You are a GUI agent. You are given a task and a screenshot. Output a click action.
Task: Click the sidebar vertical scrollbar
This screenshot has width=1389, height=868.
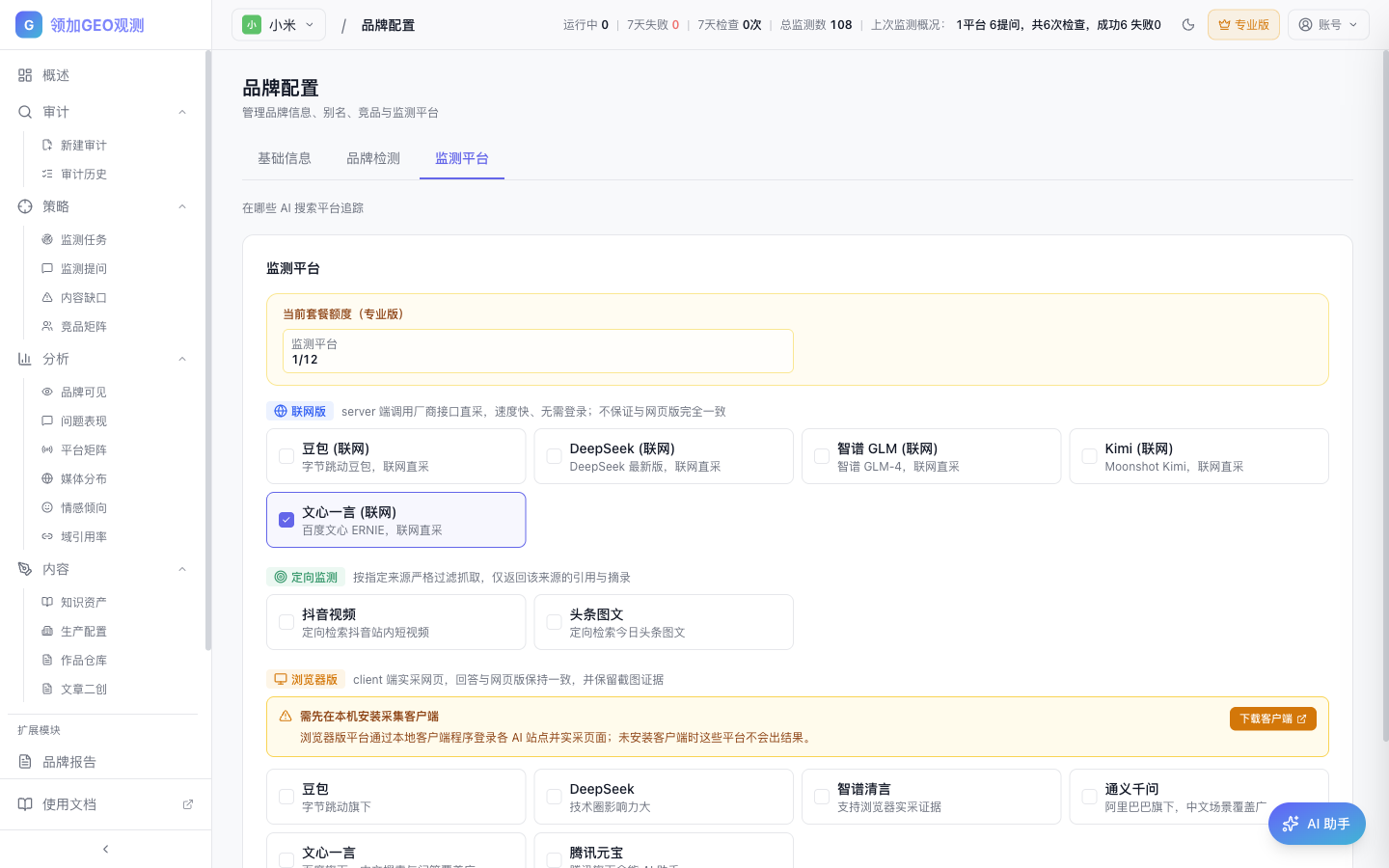click(x=207, y=352)
